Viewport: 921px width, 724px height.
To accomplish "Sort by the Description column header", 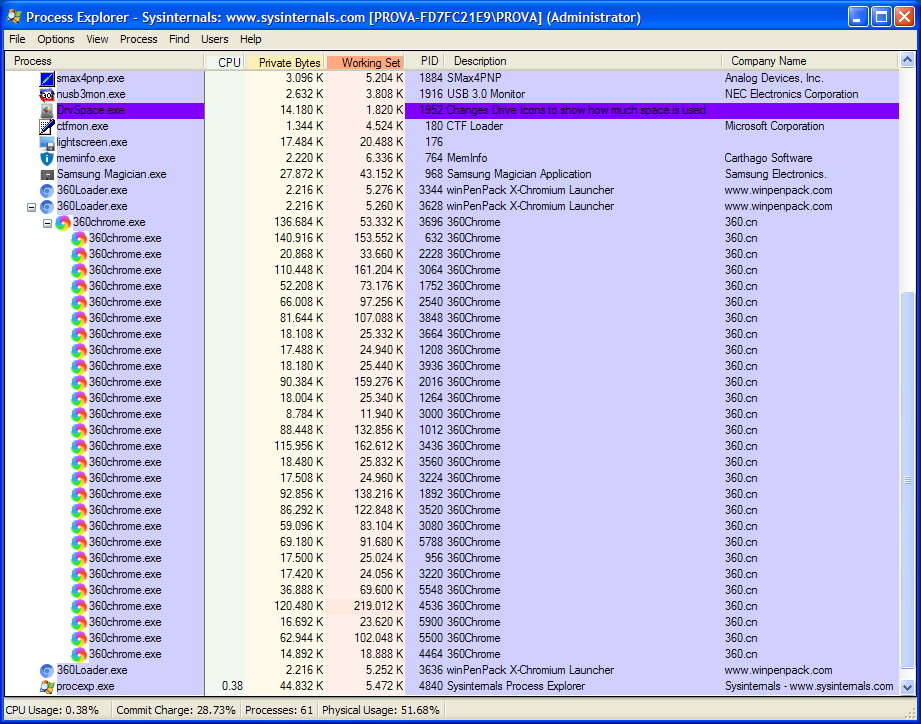I will coord(583,61).
